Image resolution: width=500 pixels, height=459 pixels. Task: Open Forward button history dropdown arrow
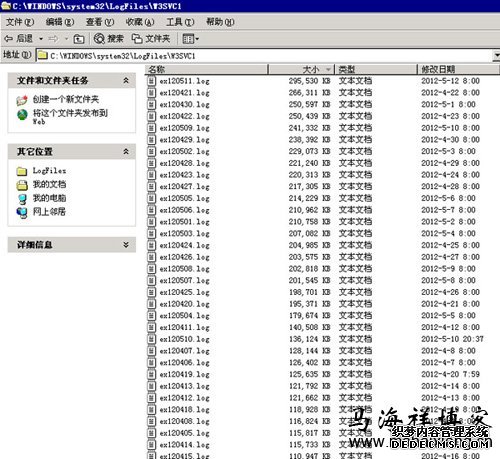tap(66, 39)
